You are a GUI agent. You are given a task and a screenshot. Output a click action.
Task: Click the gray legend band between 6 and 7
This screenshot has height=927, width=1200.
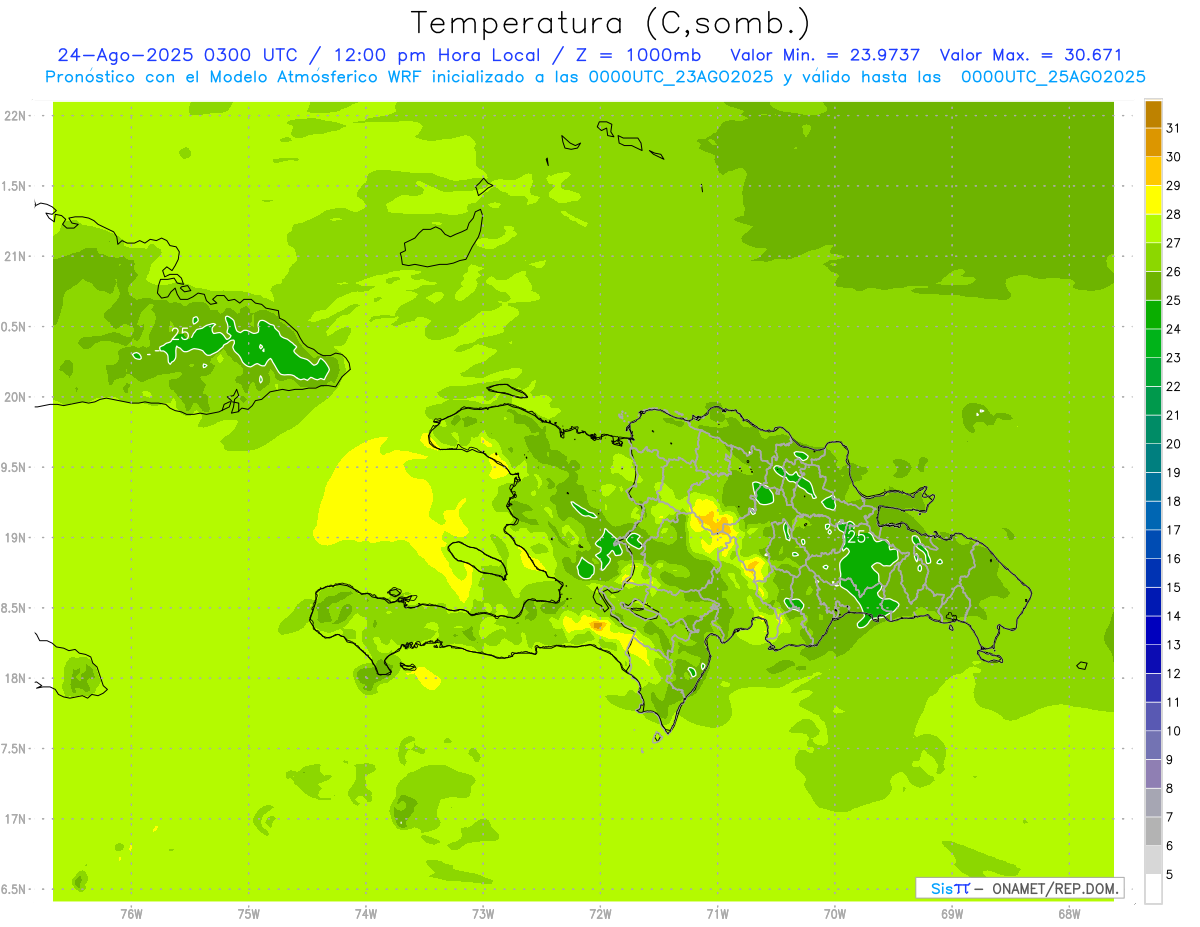click(x=1153, y=832)
